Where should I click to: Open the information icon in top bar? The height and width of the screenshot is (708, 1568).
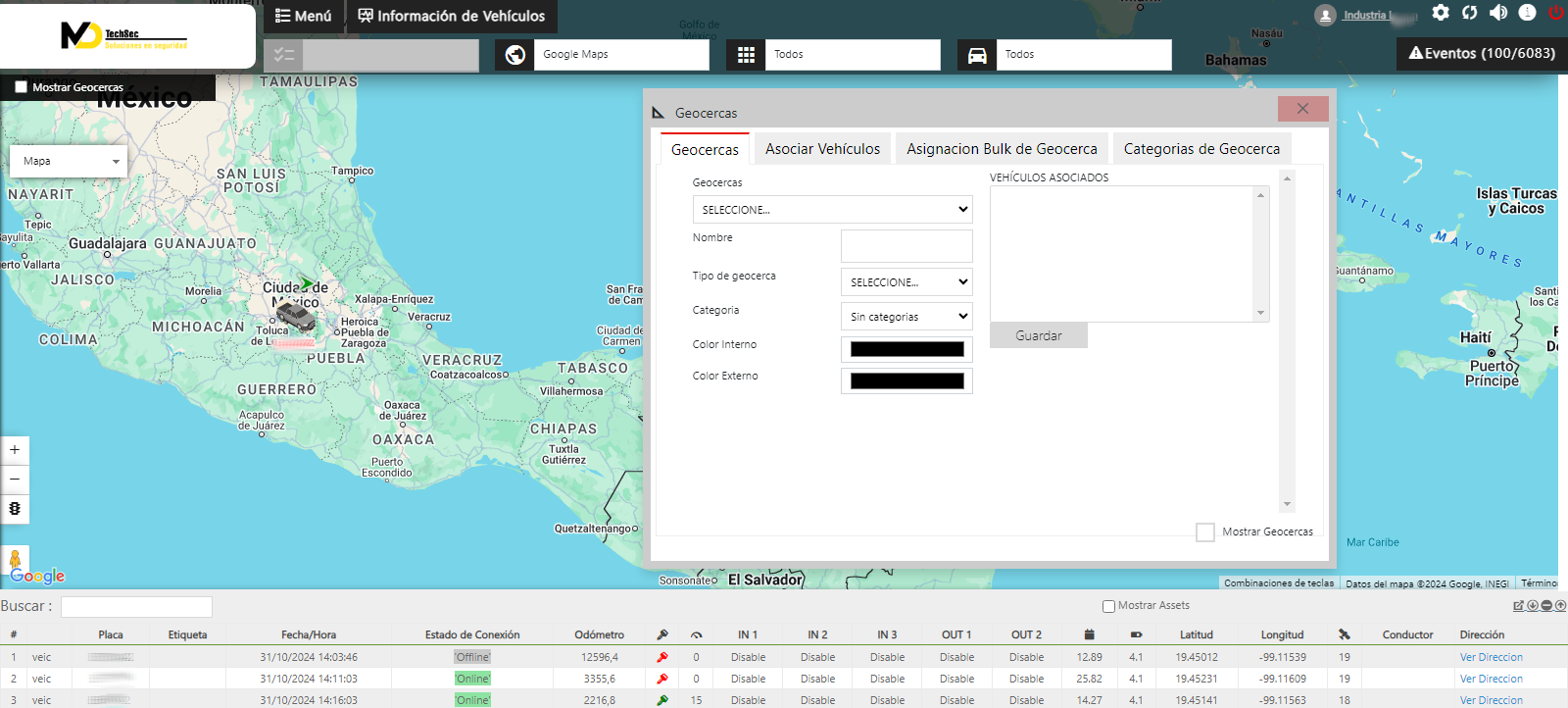pyautogui.click(x=1527, y=13)
